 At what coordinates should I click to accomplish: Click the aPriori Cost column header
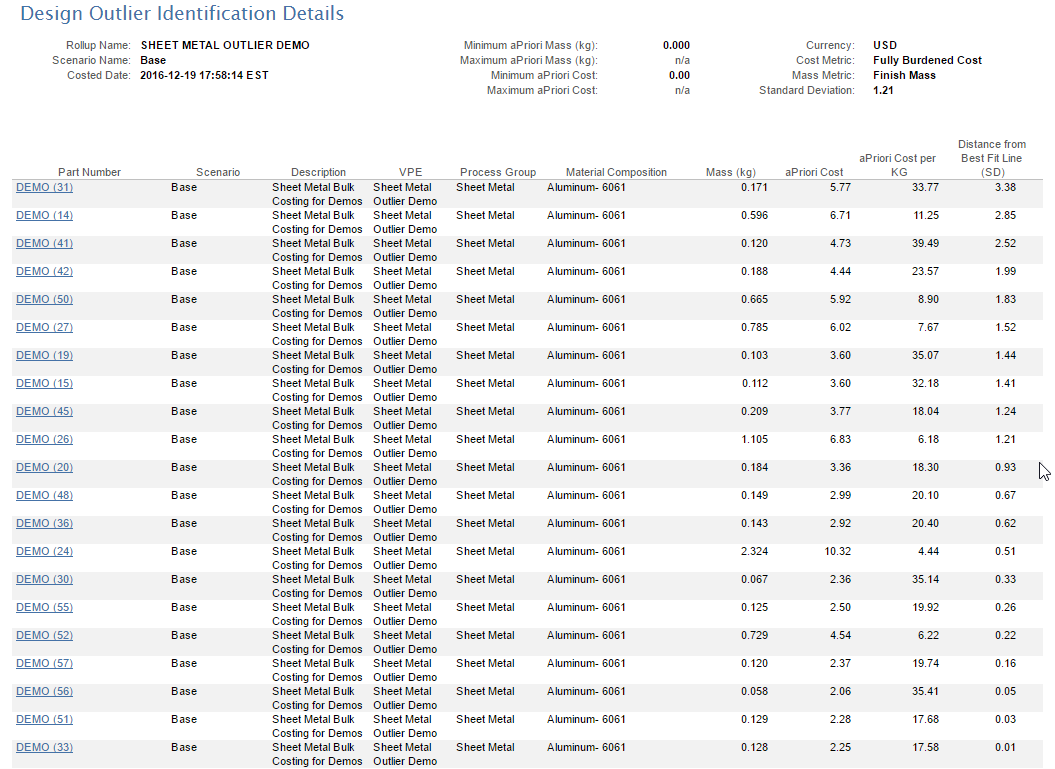pos(814,172)
